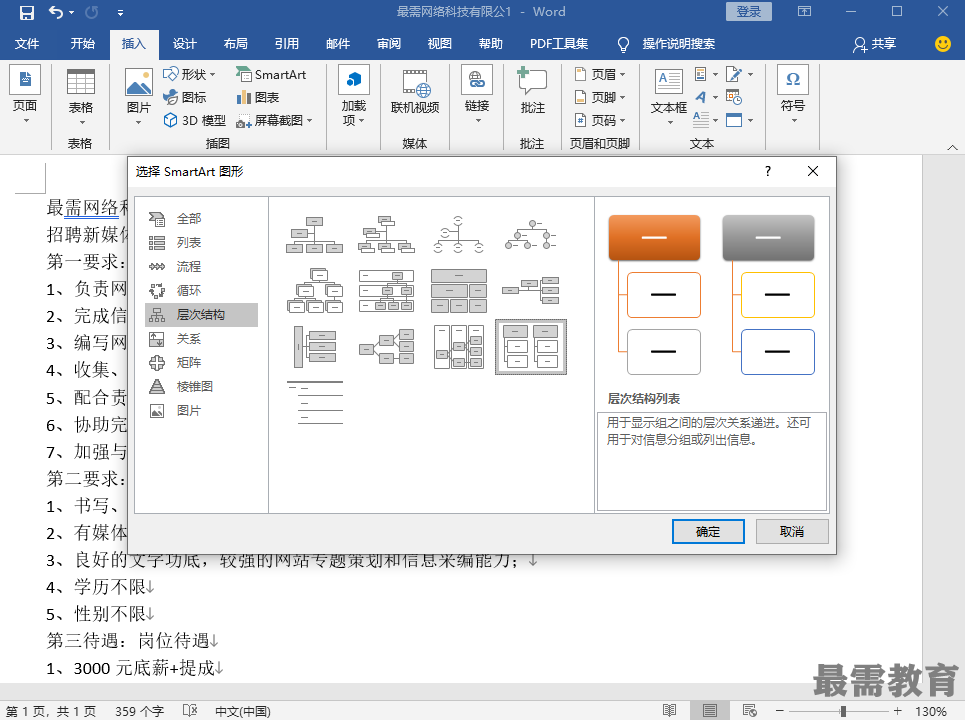This screenshot has width=965, height=720.
Task: Close the 选择 SmartArt 图形 dialog
Action: tap(813, 171)
